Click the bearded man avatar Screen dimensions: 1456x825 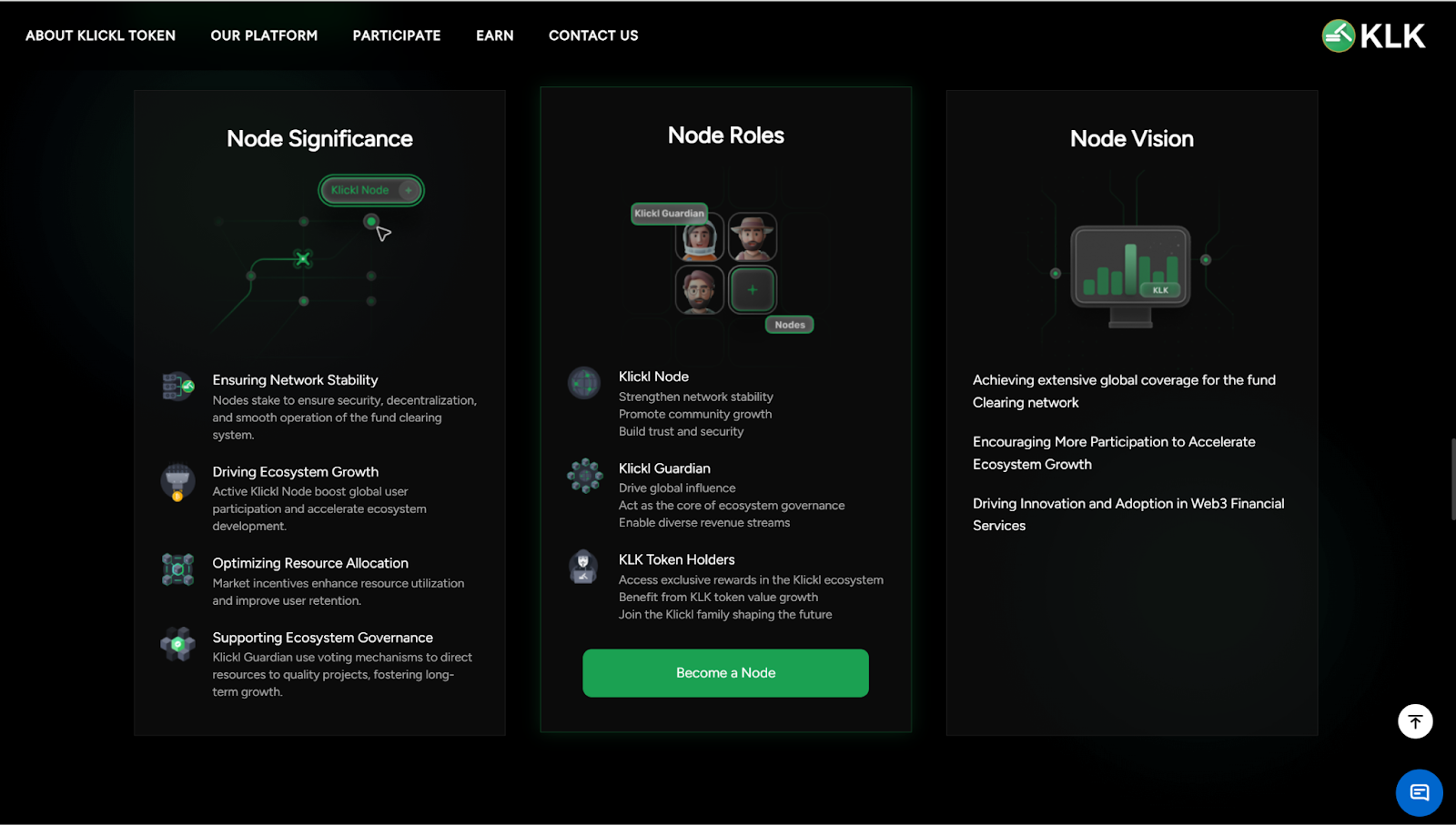click(700, 290)
